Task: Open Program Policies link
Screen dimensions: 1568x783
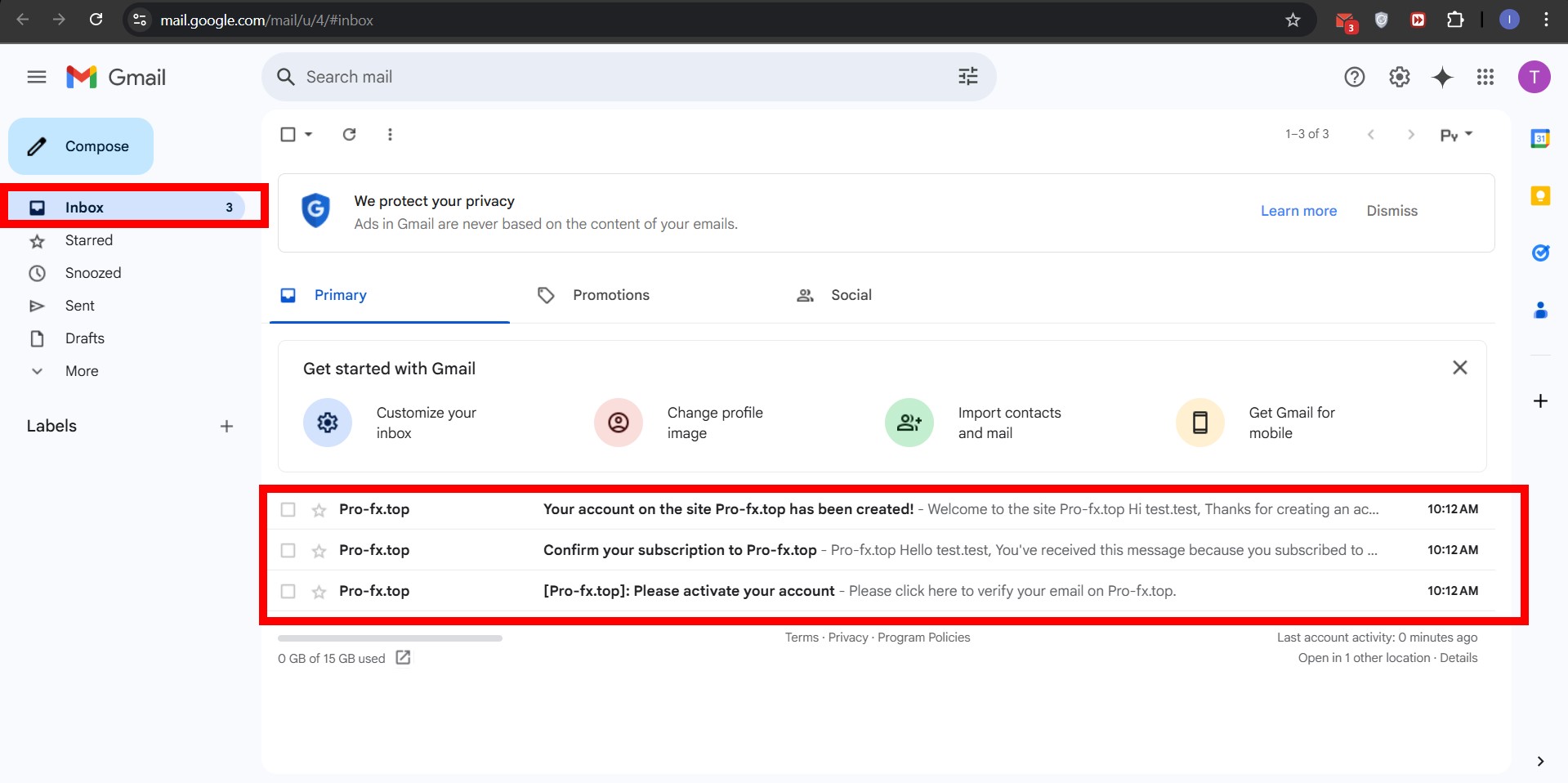Action: [x=924, y=638]
